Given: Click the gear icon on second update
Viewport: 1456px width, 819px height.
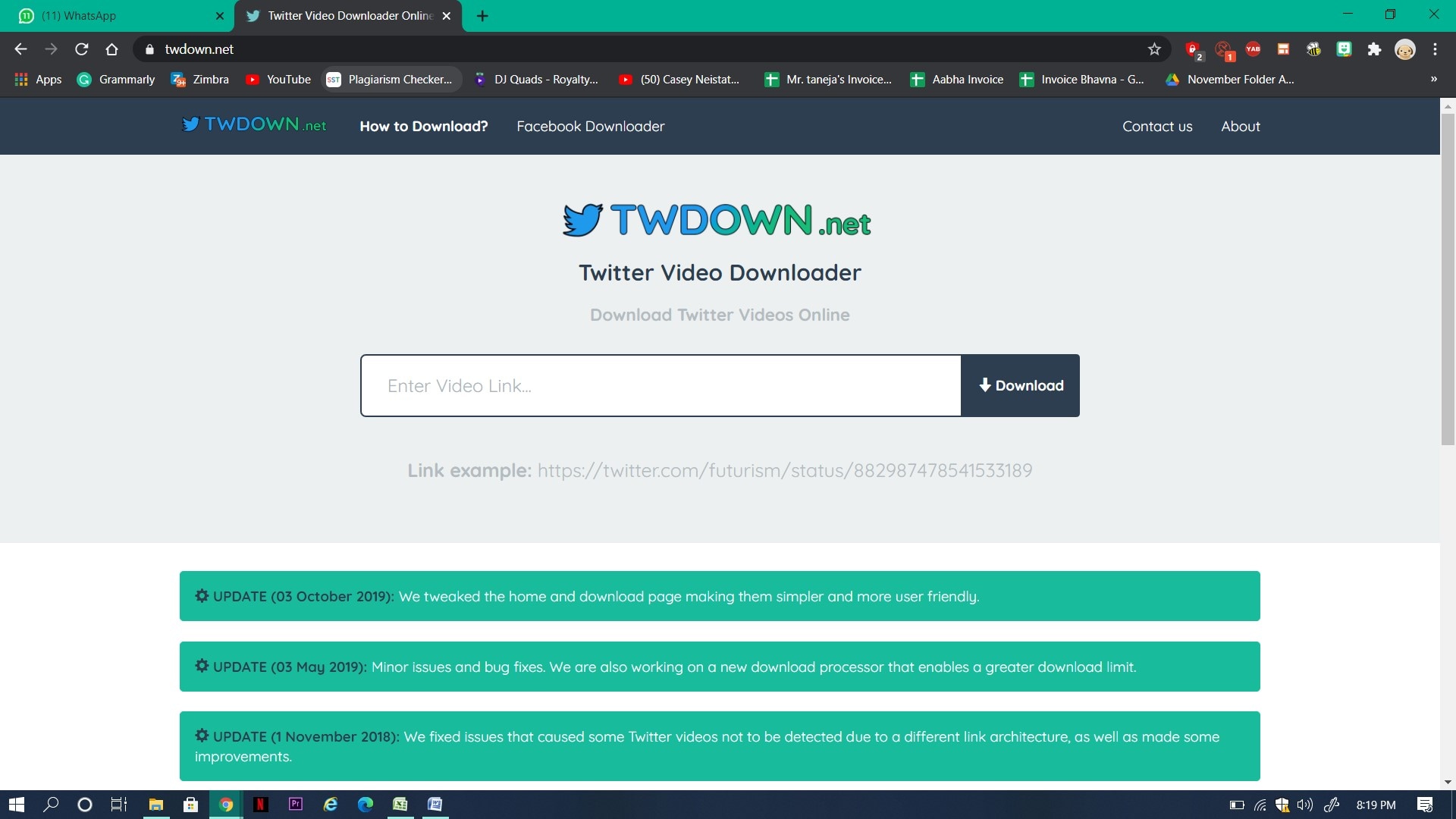Looking at the screenshot, I should [x=201, y=666].
